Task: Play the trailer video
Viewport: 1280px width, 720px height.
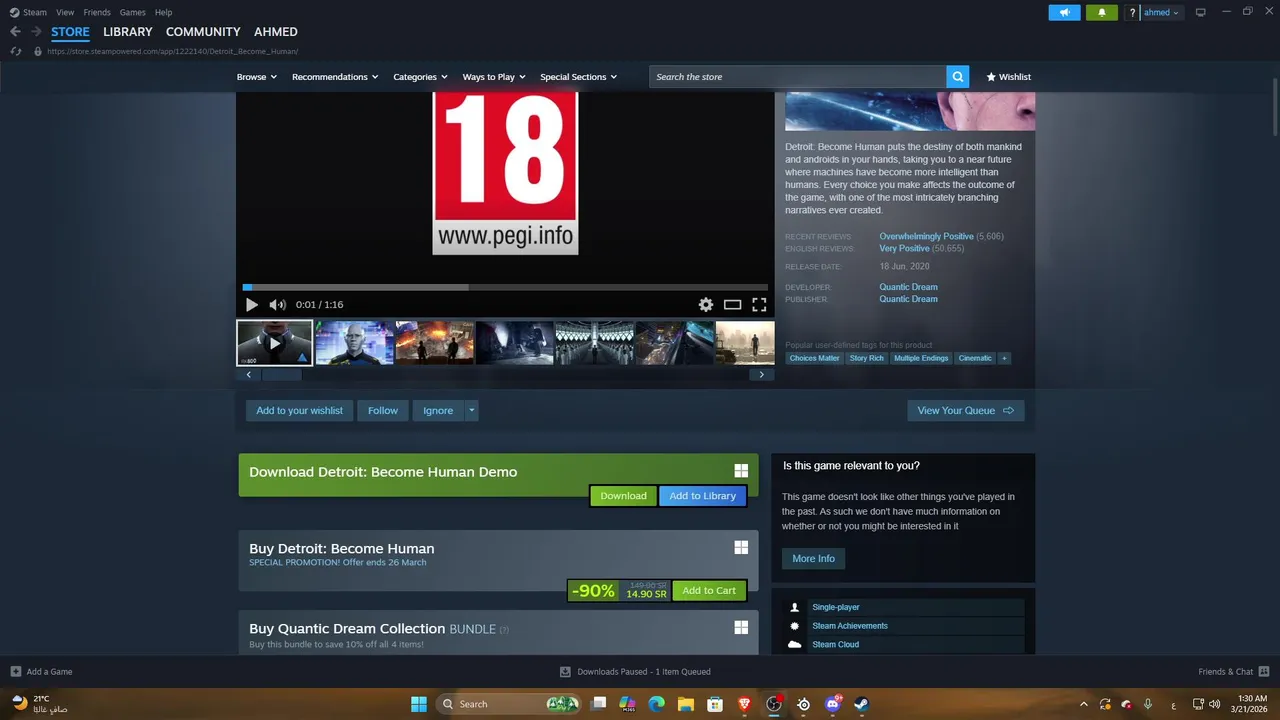Action: pyautogui.click(x=251, y=305)
